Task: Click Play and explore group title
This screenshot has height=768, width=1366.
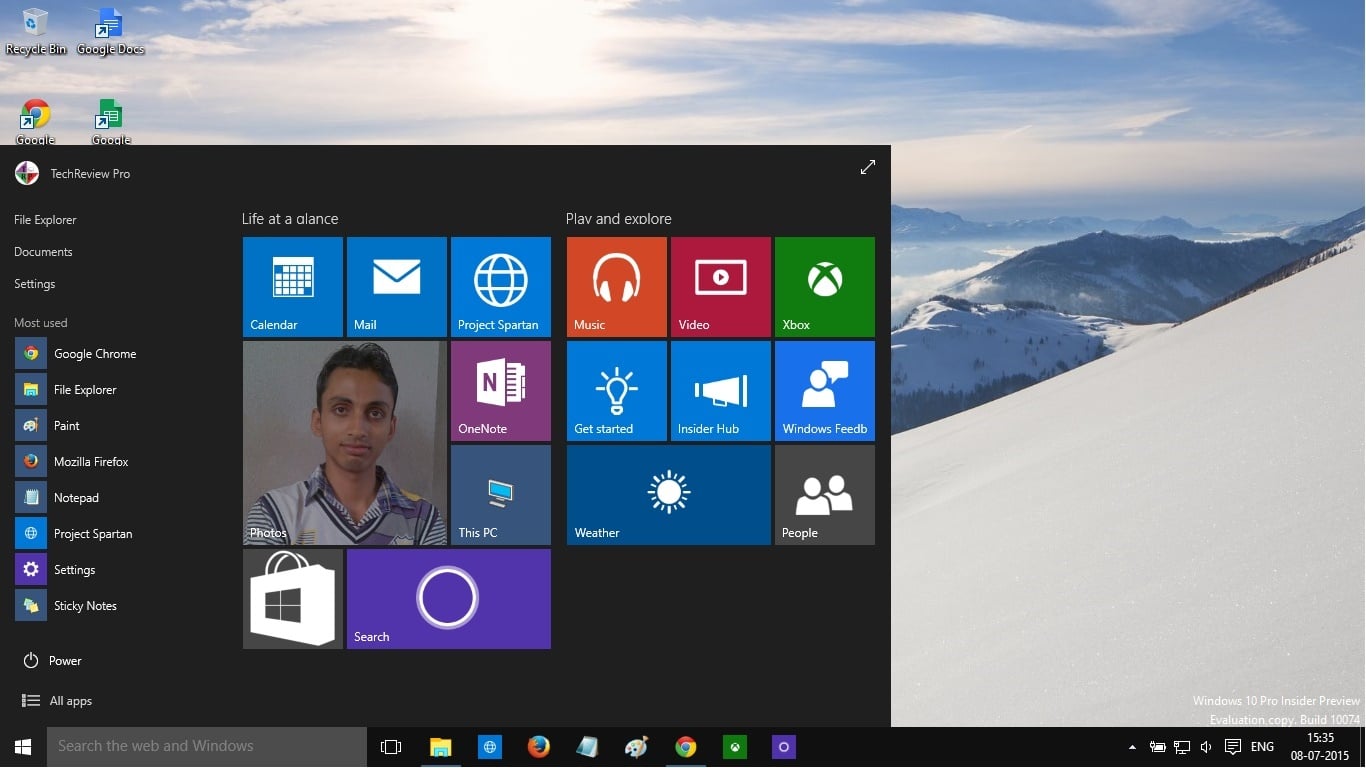Action: [x=619, y=219]
